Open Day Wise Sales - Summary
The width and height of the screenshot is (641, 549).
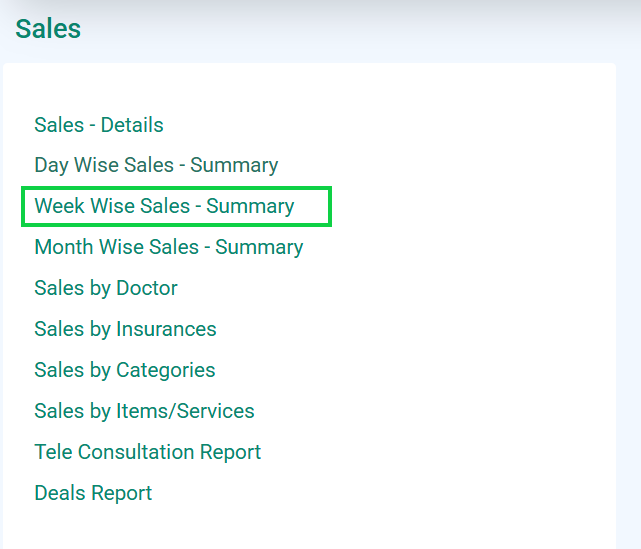pos(156,166)
